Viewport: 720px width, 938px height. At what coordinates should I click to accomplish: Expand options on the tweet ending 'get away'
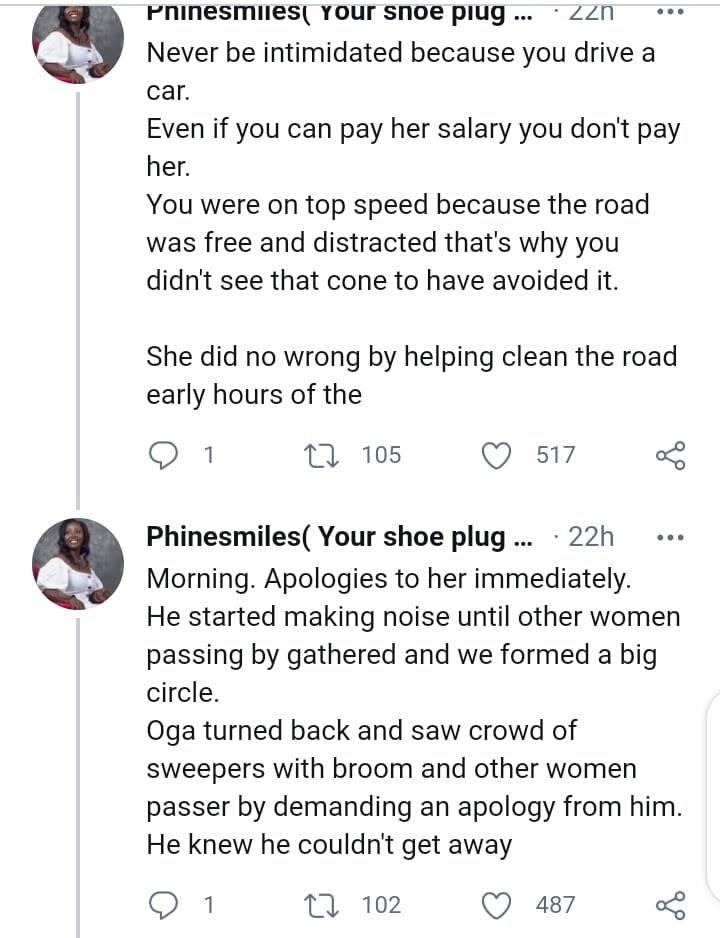668,536
